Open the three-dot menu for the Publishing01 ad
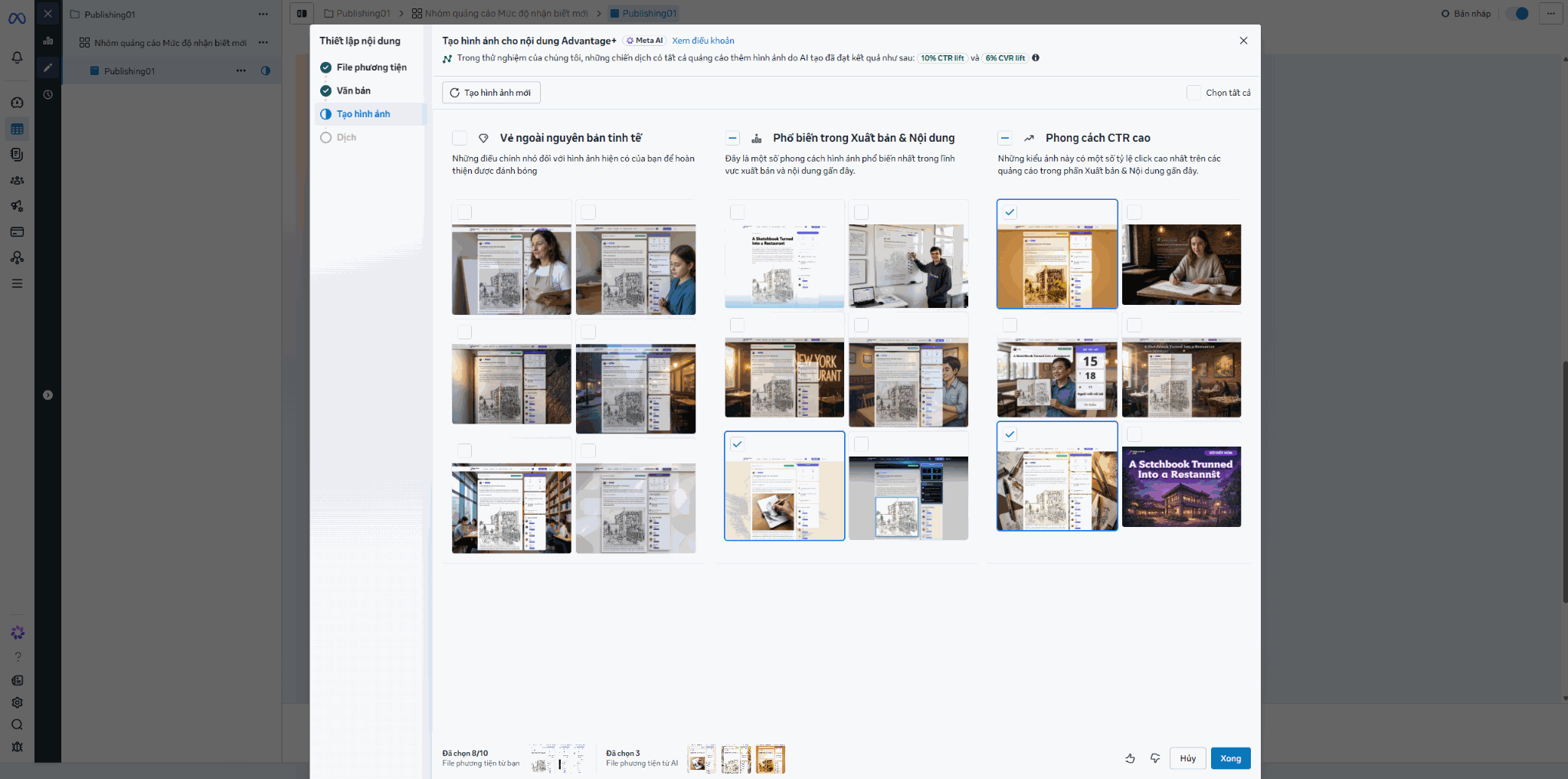 pos(241,70)
